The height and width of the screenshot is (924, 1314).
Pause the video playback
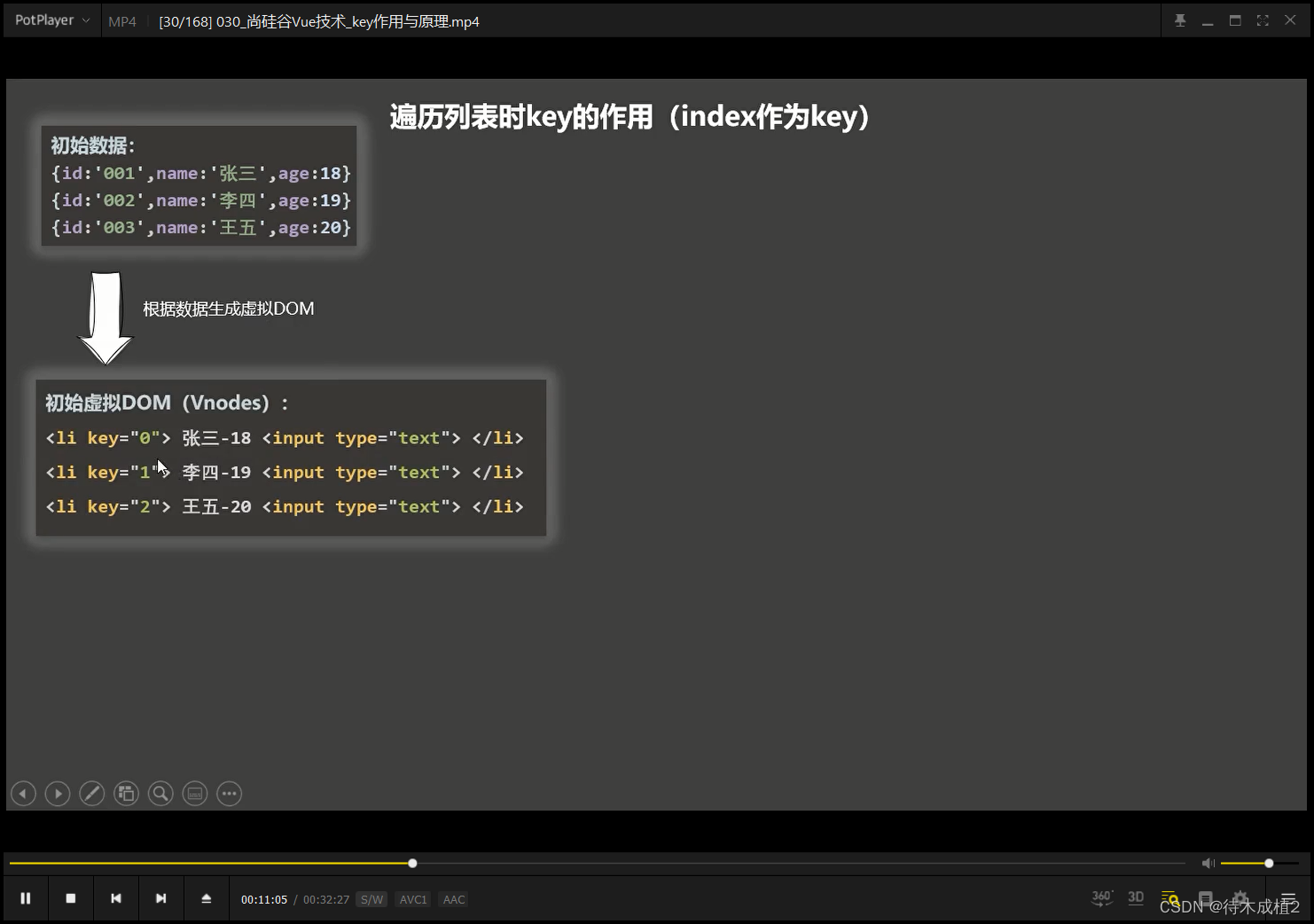coord(26,898)
